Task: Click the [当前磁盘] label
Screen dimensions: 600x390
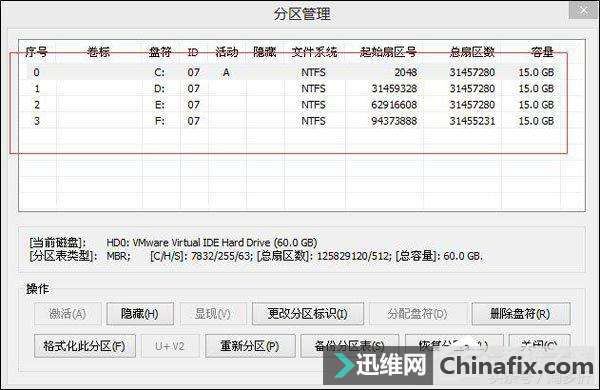Action: click(57, 243)
